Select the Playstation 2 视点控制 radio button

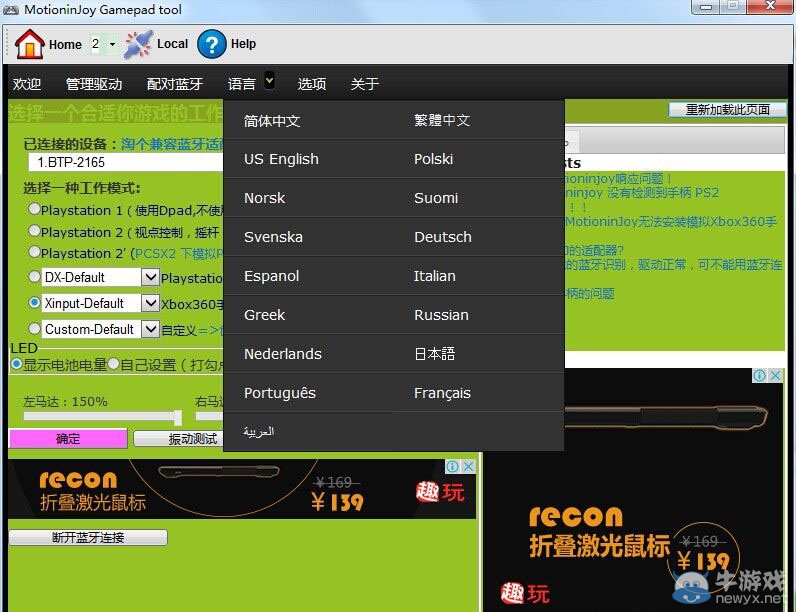point(35,231)
